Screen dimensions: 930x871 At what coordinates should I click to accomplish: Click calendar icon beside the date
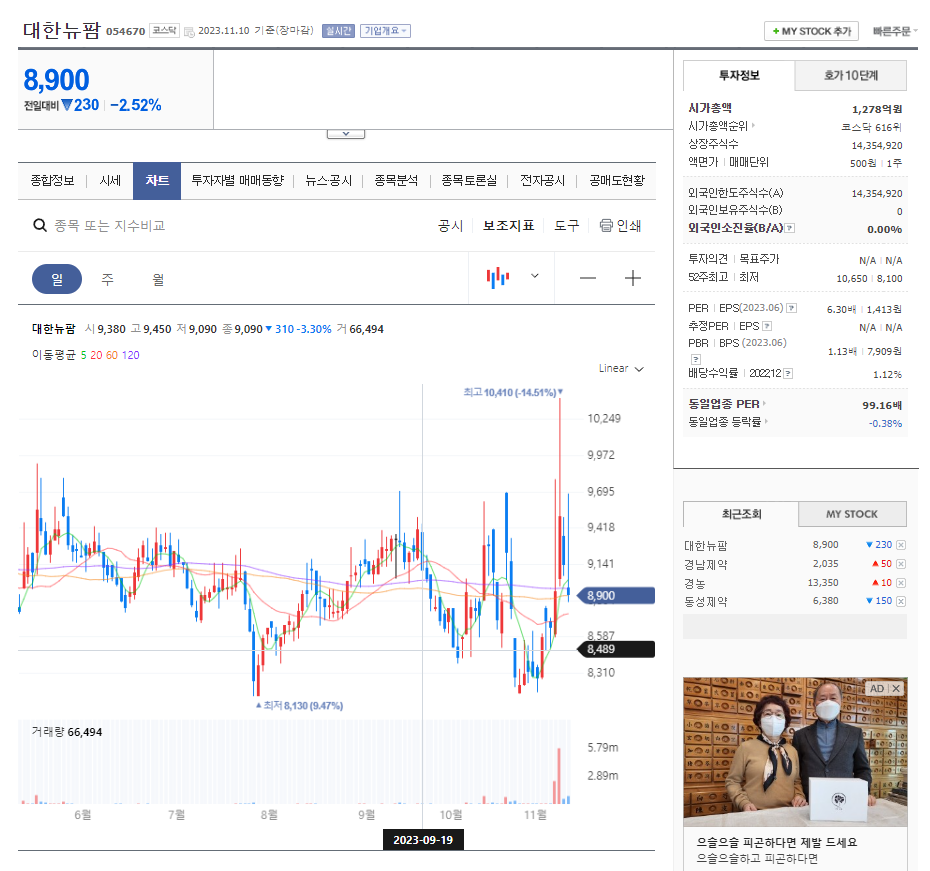click(x=189, y=31)
